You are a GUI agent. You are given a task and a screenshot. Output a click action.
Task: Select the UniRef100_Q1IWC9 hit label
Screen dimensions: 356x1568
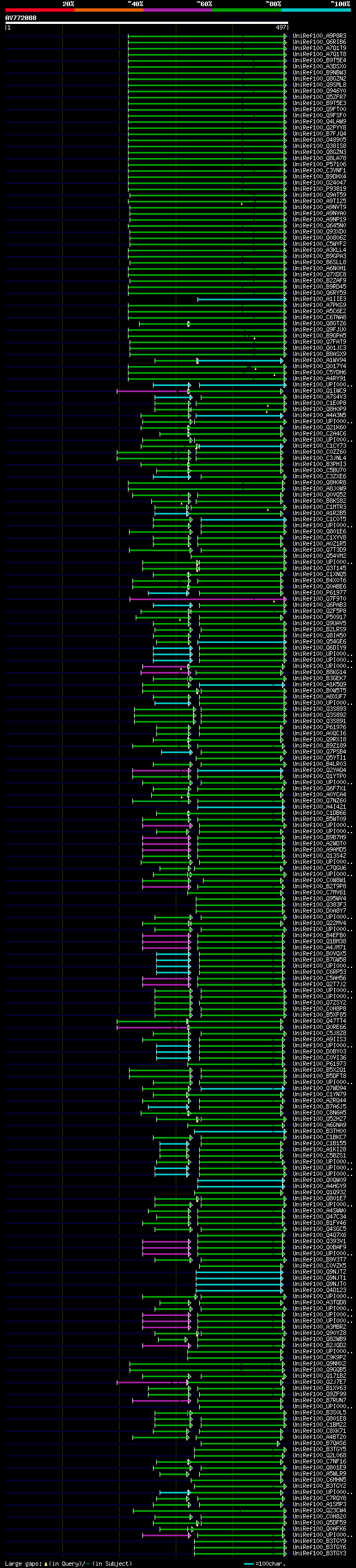coord(319,391)
